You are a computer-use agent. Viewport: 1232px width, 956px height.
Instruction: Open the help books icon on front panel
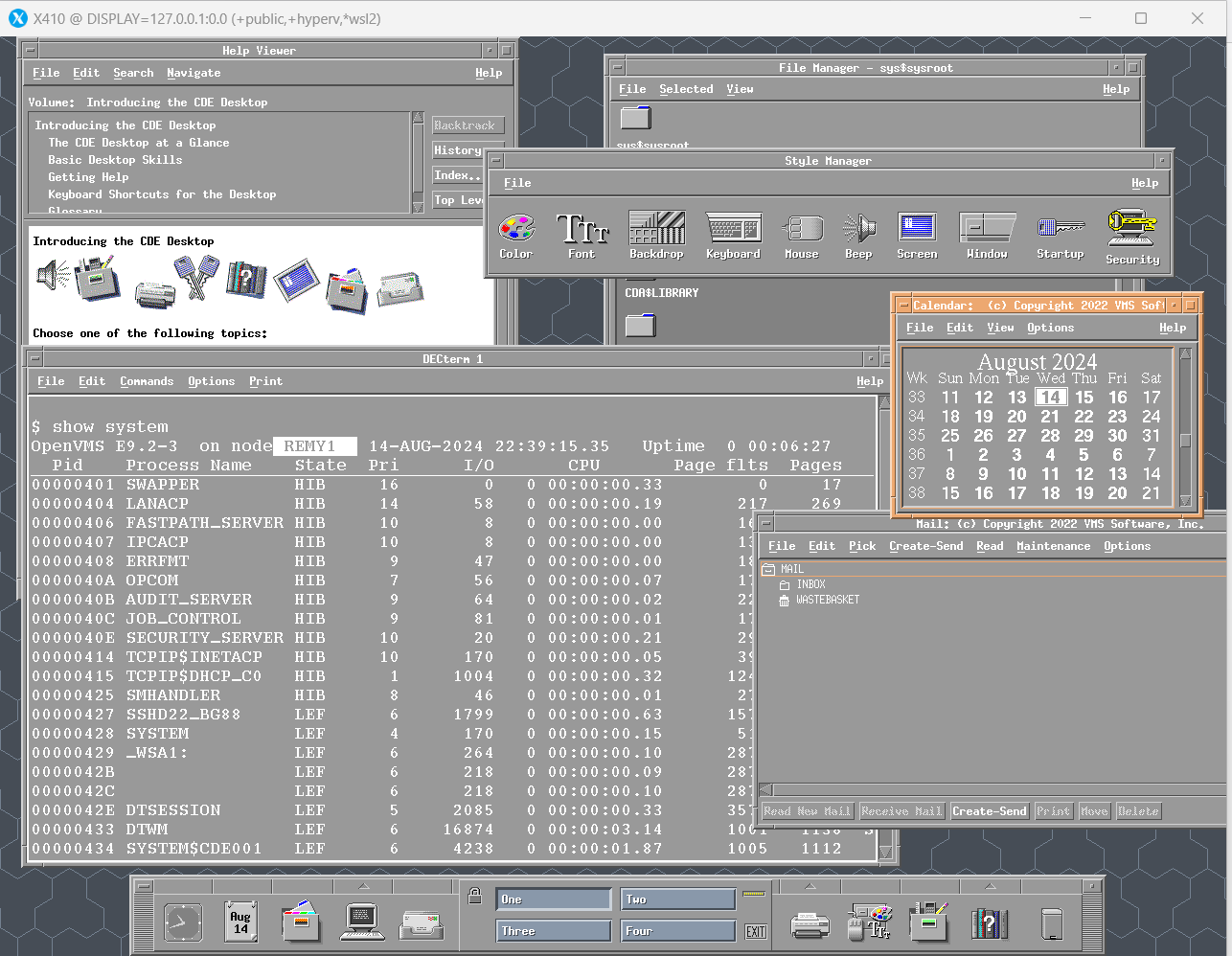tap(989, 922)
